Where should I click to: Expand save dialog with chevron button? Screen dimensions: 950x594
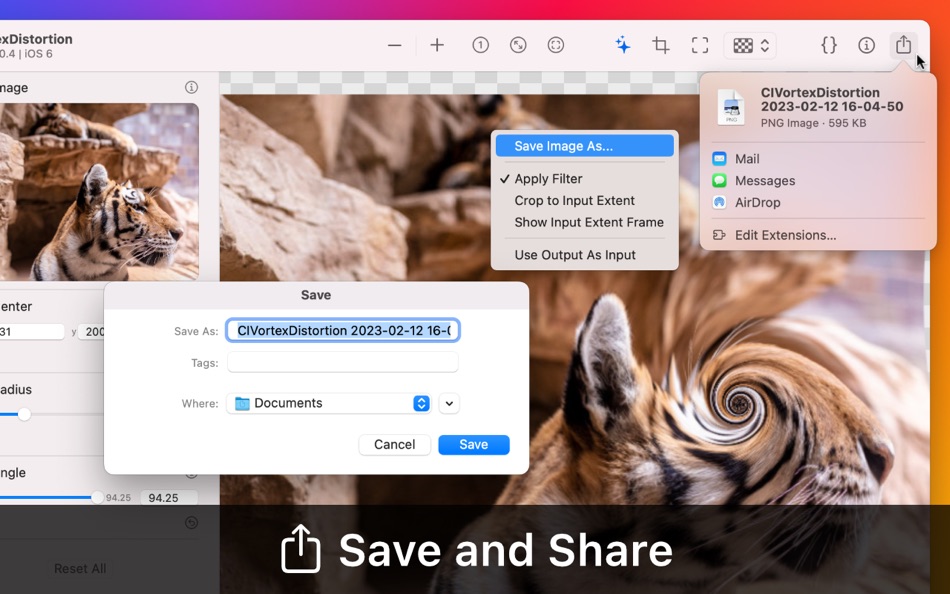click(449, 403)
